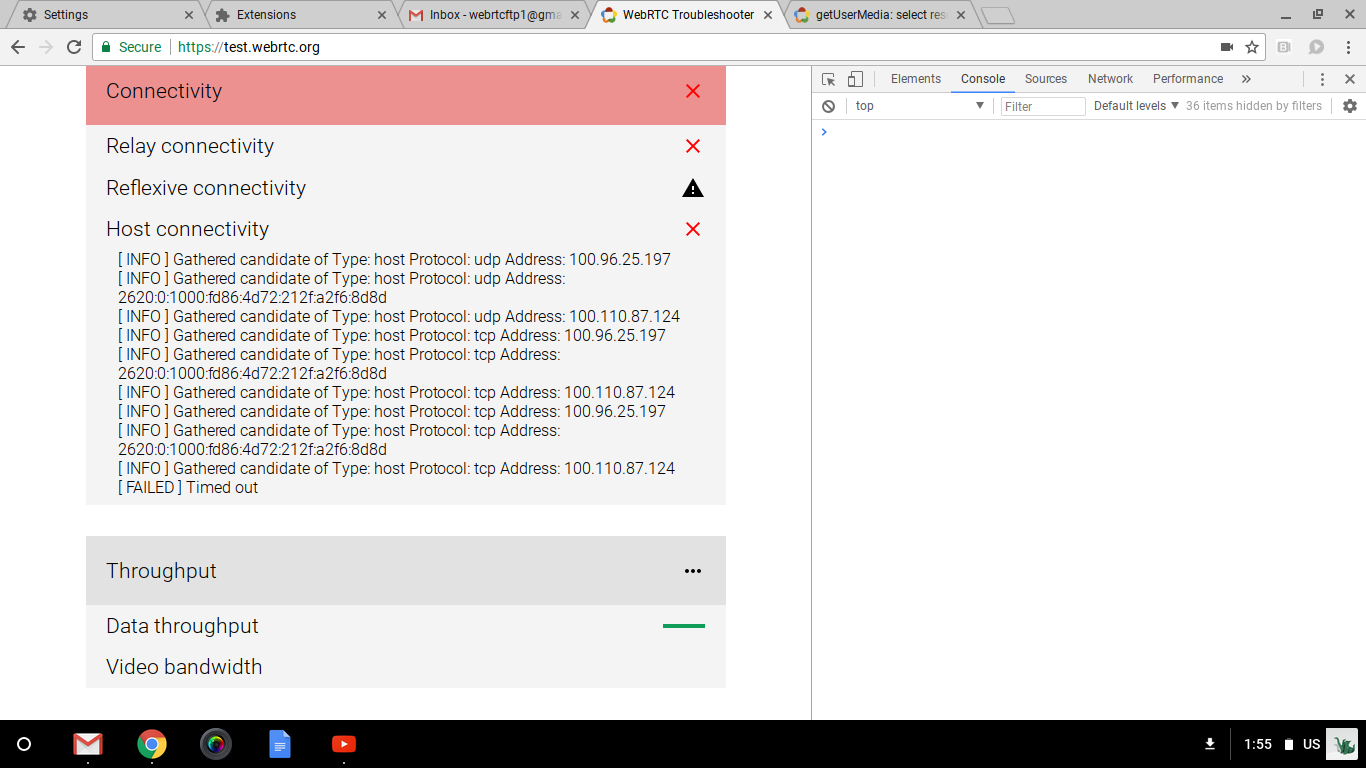Launch YouTube from the shelf
1366x768 pixels.
click(x=344, y=744)
